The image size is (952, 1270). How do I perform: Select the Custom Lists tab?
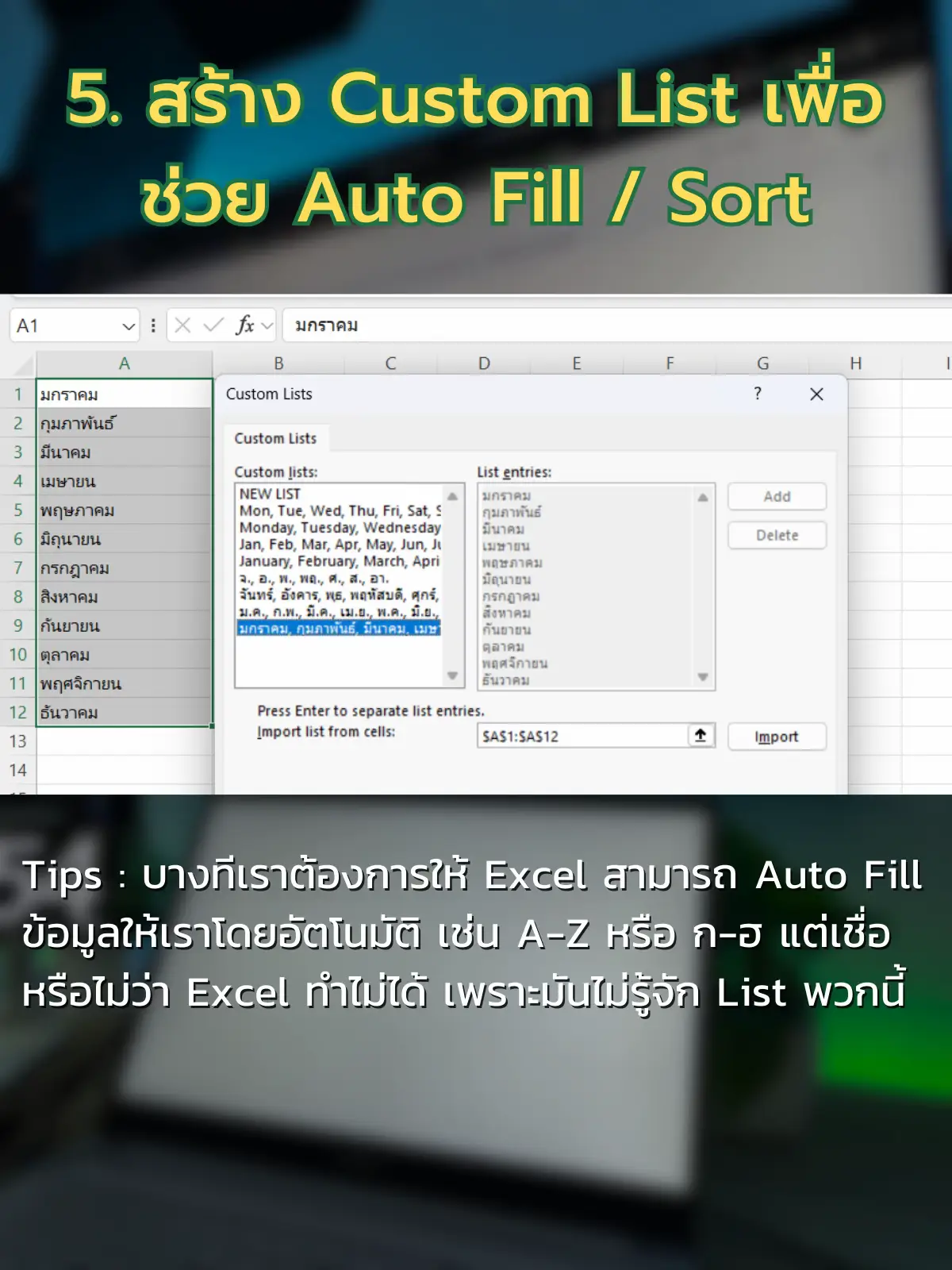pyautogui.click(x=275, y=439)
